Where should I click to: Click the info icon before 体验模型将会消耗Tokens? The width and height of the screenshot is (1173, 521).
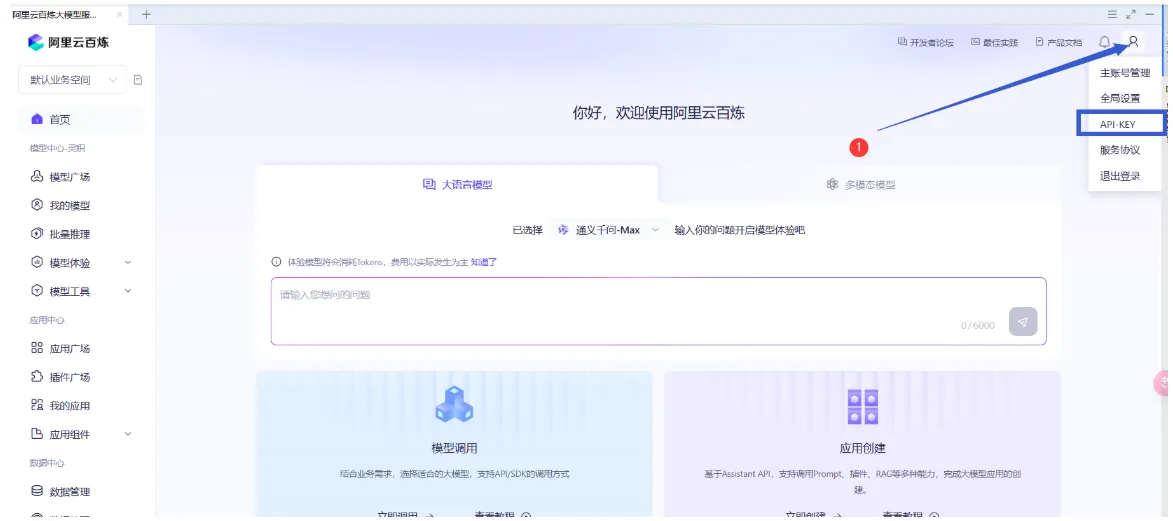(x=277, y=262)
